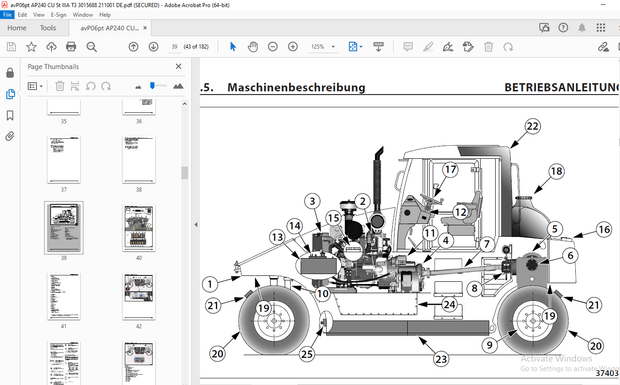620x385 pixels.
Task: Open the thumbnails options dropdown
Action: point(35,86)
